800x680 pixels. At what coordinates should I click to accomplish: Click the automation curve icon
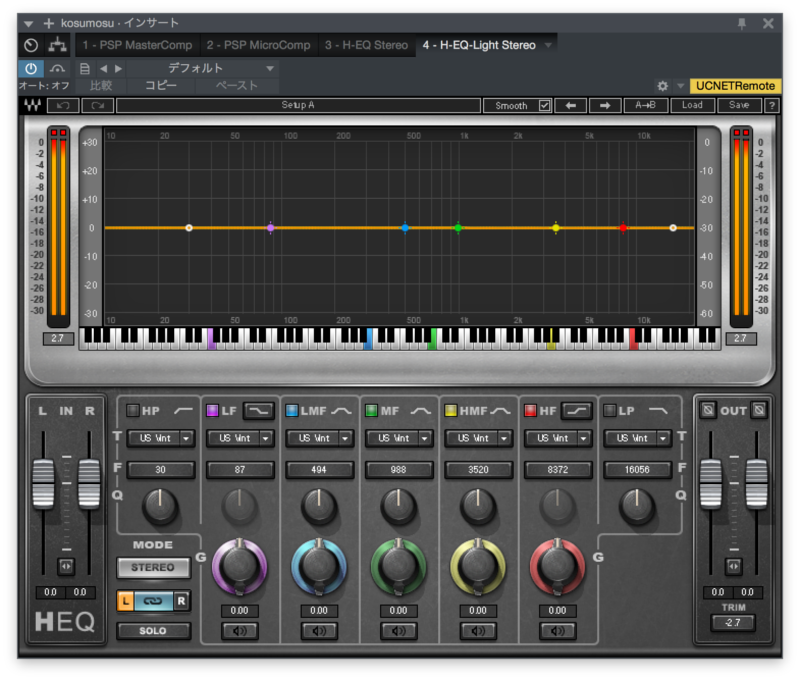[x=57, y=68]
